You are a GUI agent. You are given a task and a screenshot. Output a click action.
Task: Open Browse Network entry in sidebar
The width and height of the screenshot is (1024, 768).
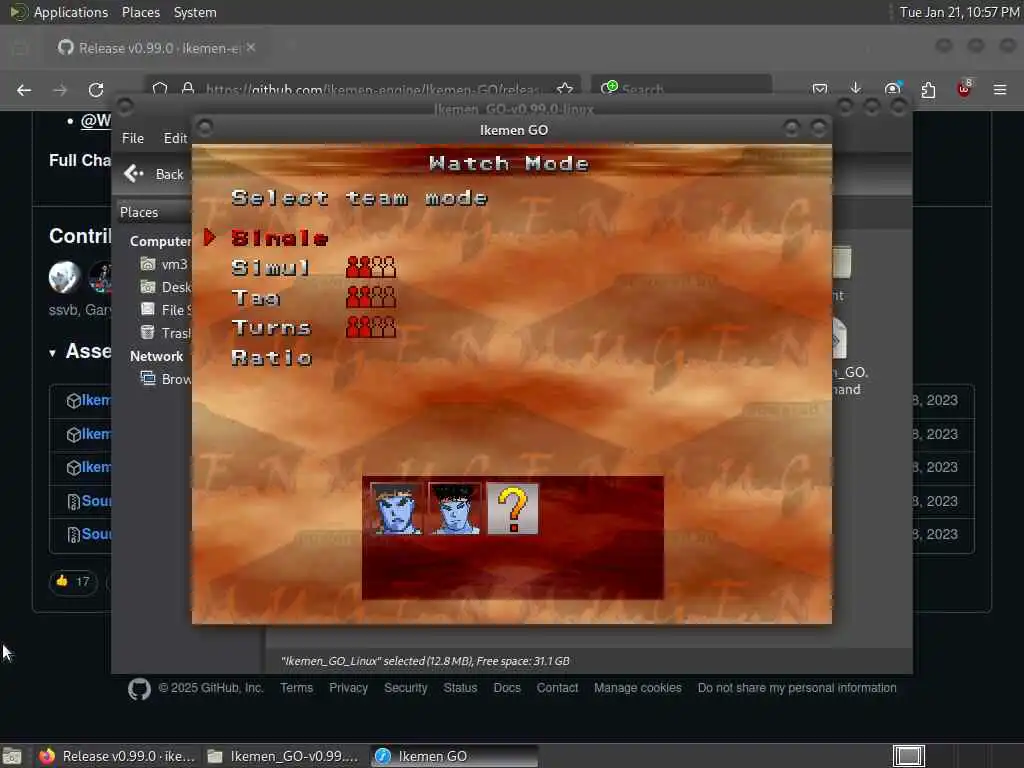pos(166,379)
